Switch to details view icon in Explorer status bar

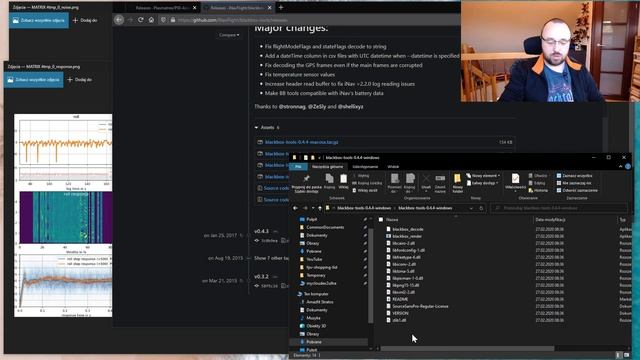pos(619,355)
